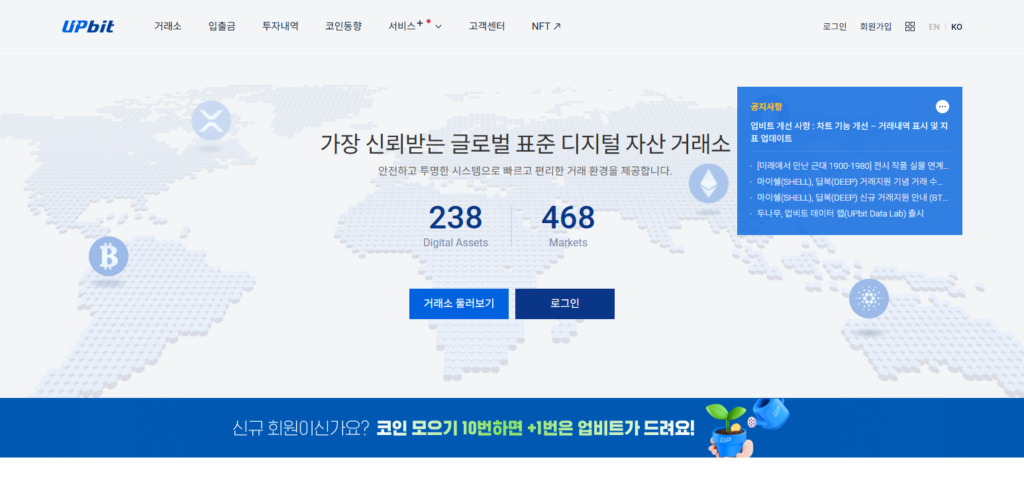This screenshot has width=1024, height=484.
Task: Click the Cardano coin icon
Action: [868, 298]
